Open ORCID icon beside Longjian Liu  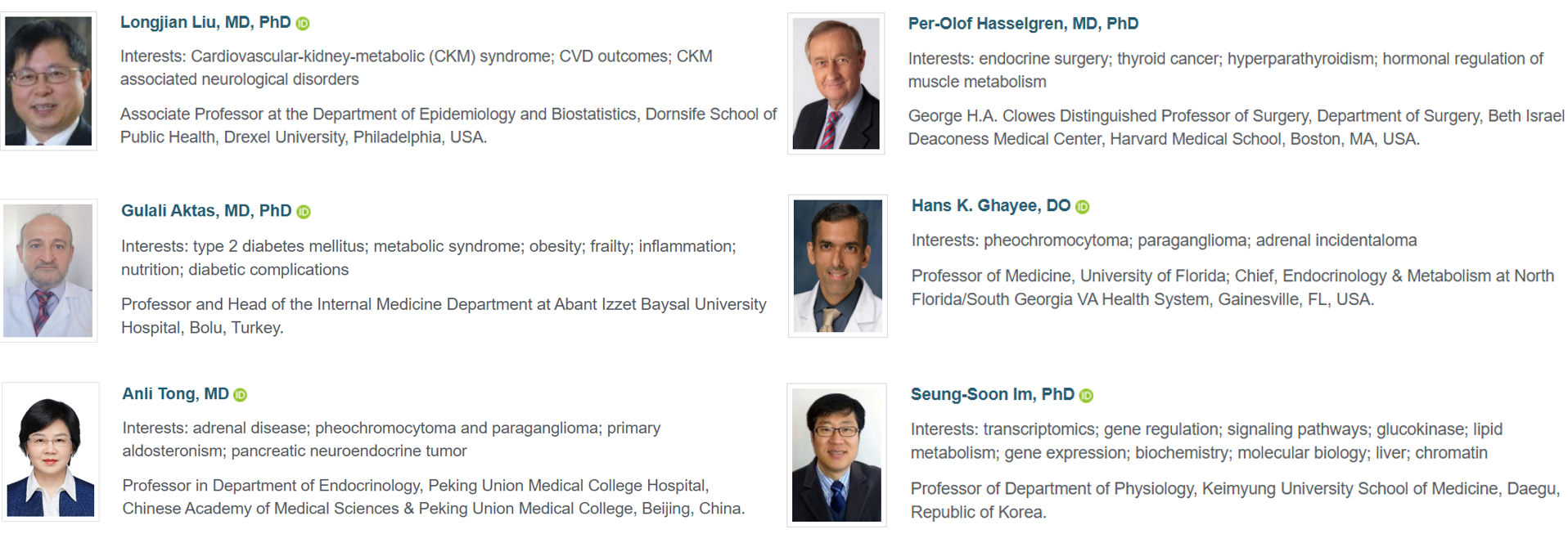click(303, 24)
